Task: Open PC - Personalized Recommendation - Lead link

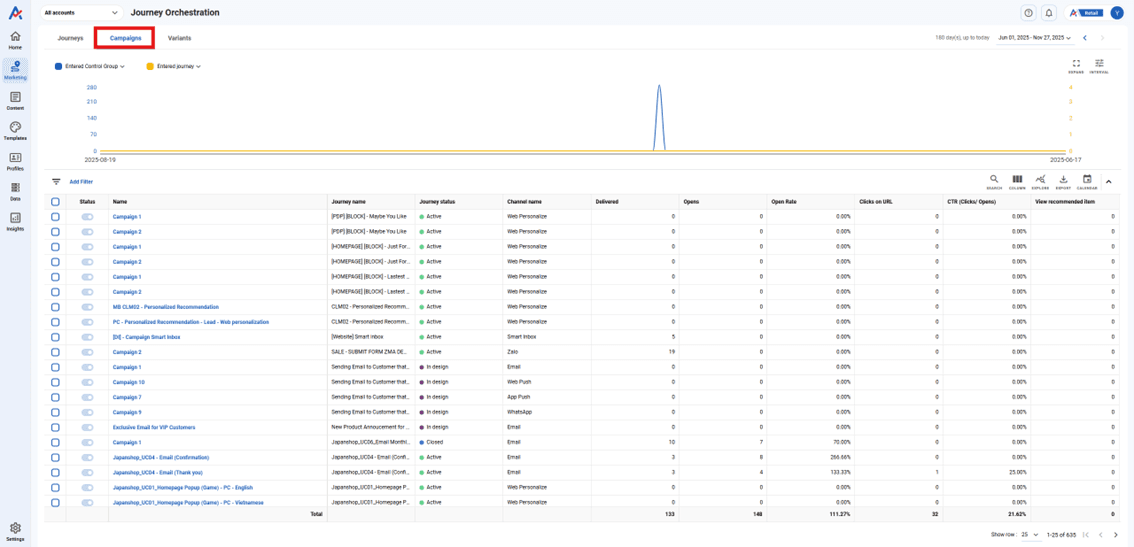Action: [x=191, y=322]
